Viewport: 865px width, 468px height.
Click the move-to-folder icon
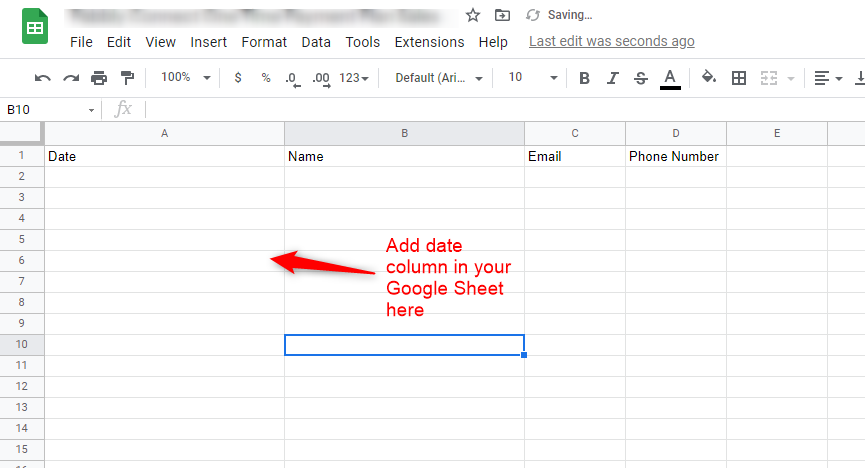click(502, 15)
